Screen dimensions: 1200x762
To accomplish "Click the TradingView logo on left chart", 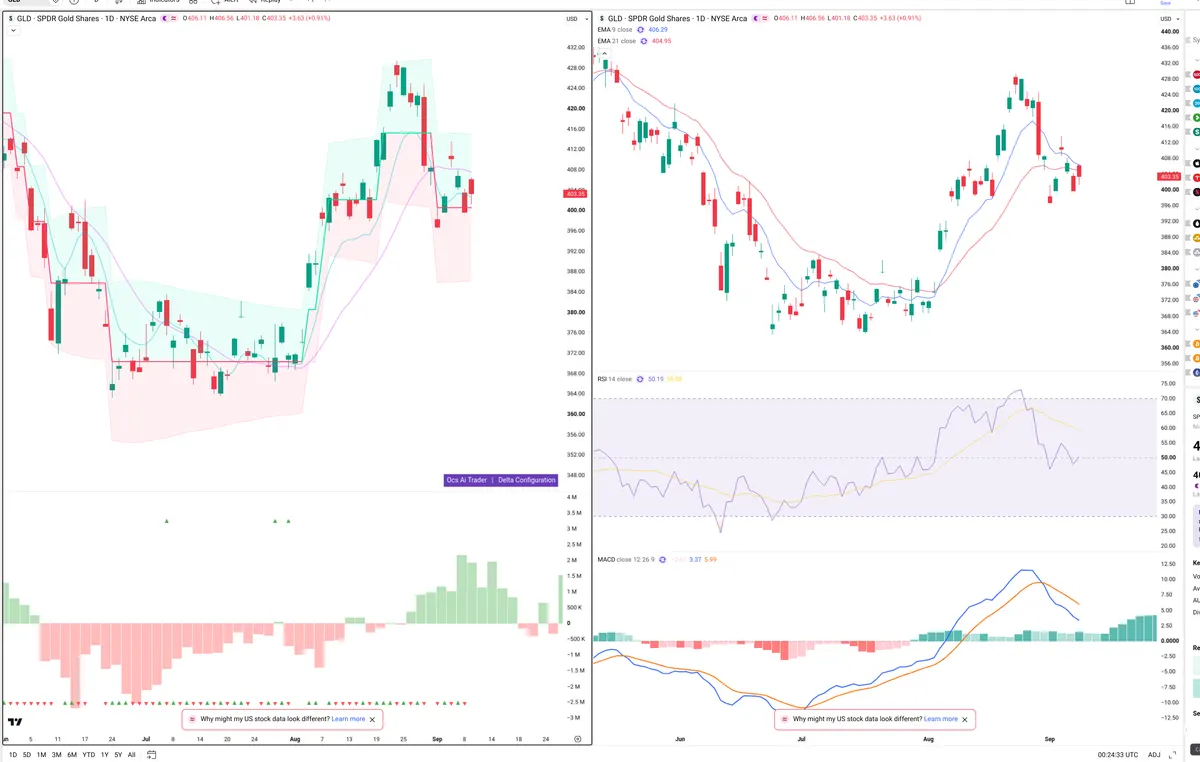I will (x=15, y=722).
